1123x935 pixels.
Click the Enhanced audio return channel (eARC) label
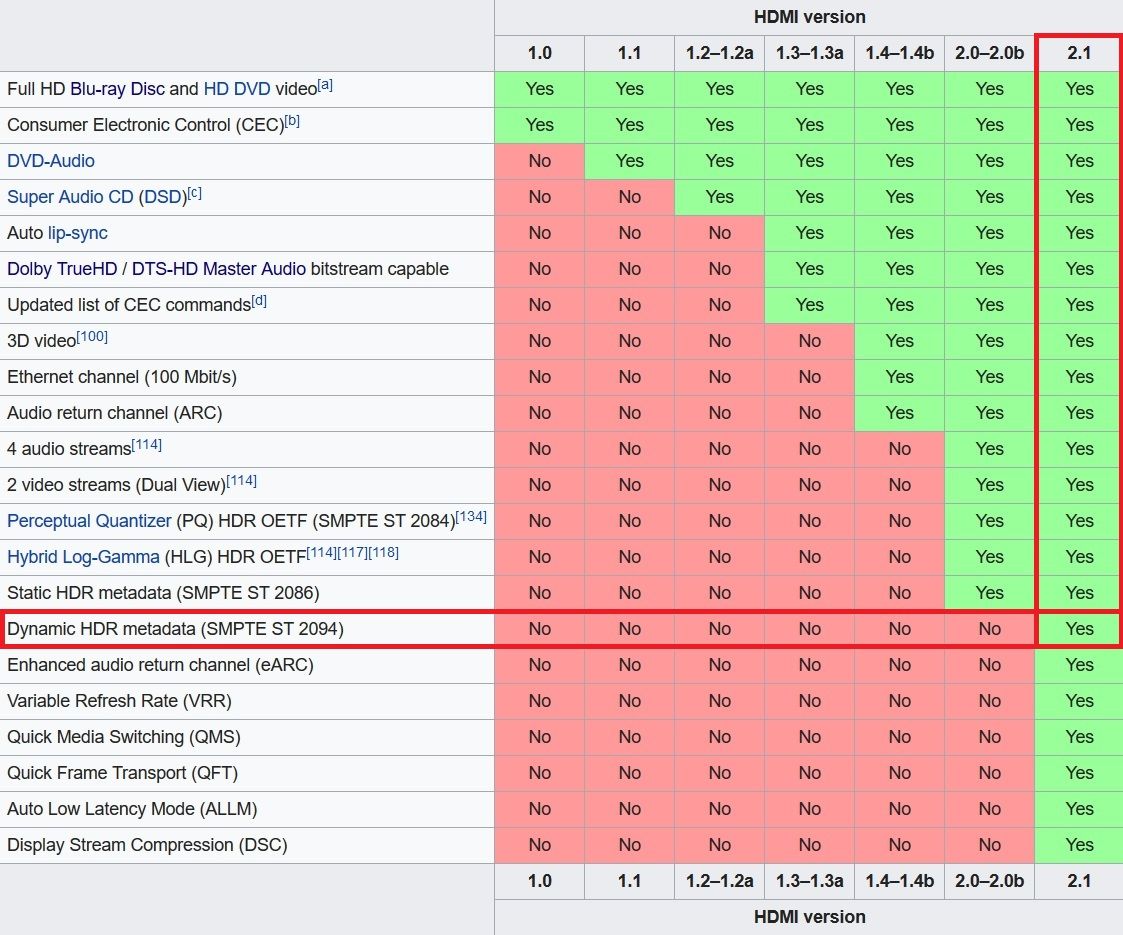(160, 665)
